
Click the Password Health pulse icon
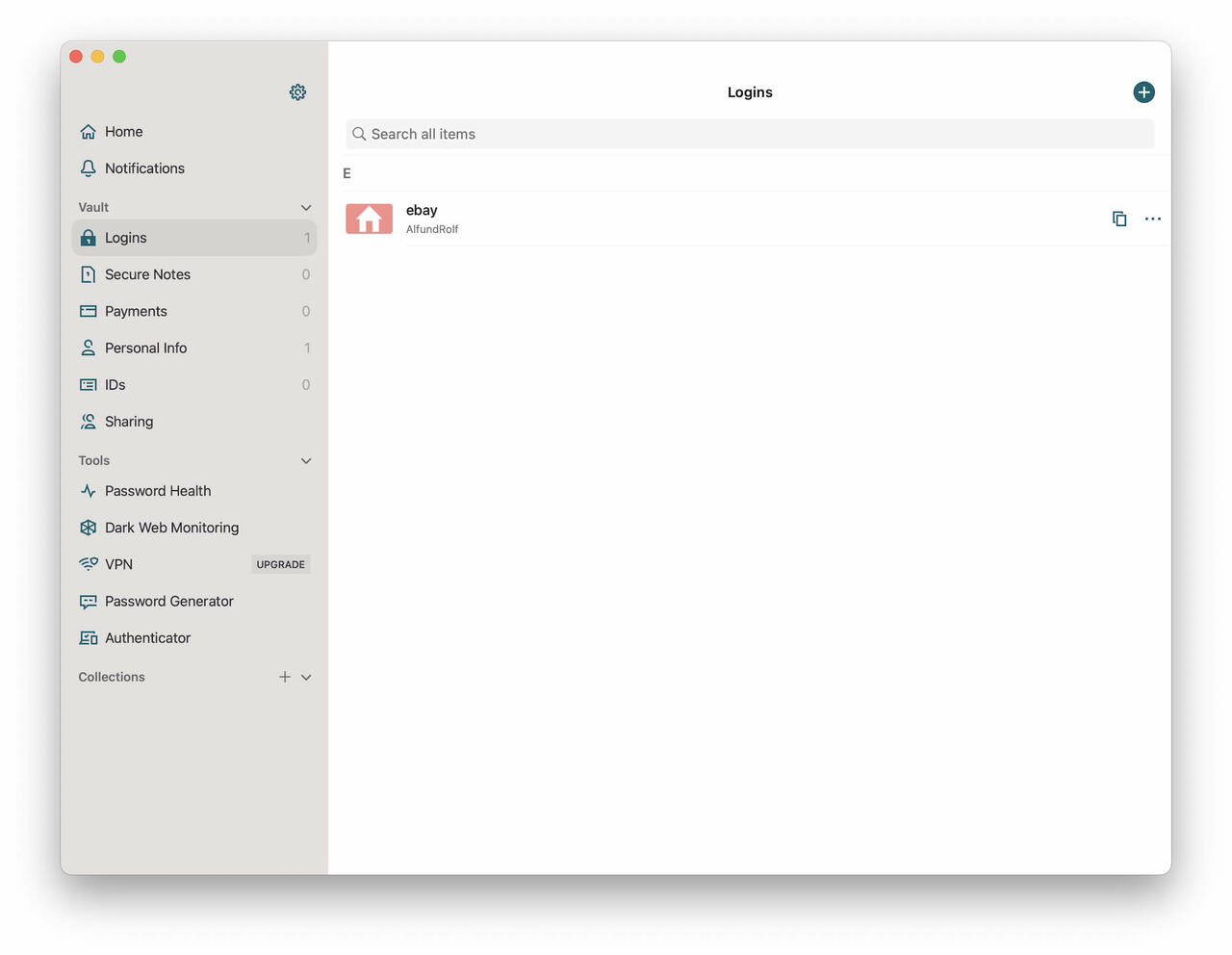tap(89, 491)
